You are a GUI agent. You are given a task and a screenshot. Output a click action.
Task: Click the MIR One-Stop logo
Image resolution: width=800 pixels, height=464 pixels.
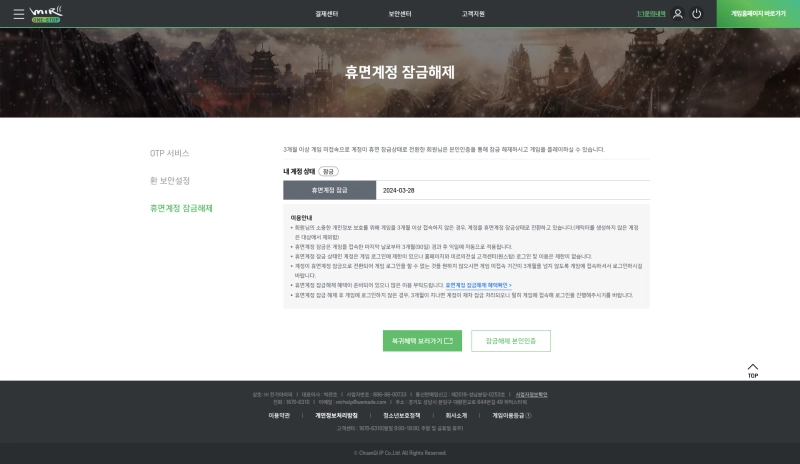coord(47,14)
